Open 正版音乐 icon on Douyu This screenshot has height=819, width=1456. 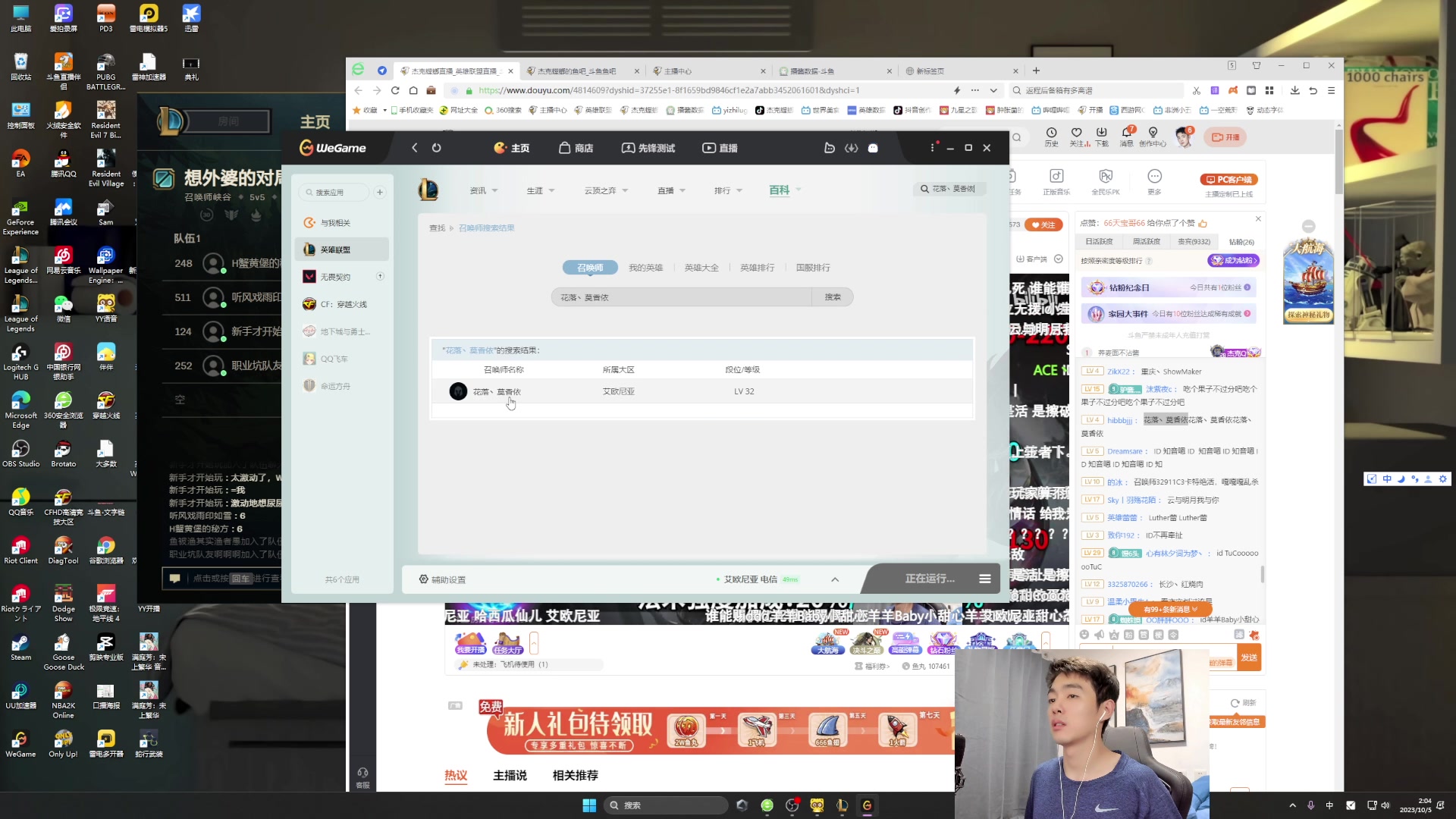click(1056, 182)
